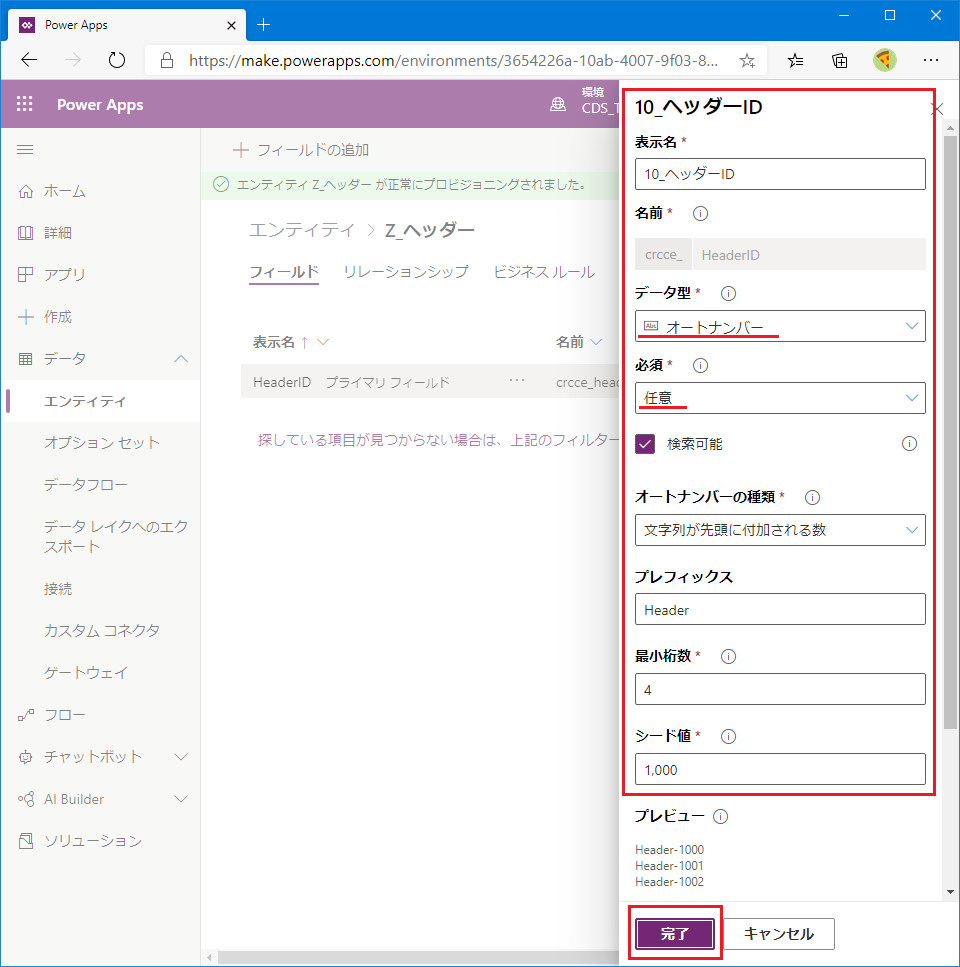Viewport: 960px width, 967px height.
Task: Expand the チャットボット sidebar section
Action: click(181, 757)
